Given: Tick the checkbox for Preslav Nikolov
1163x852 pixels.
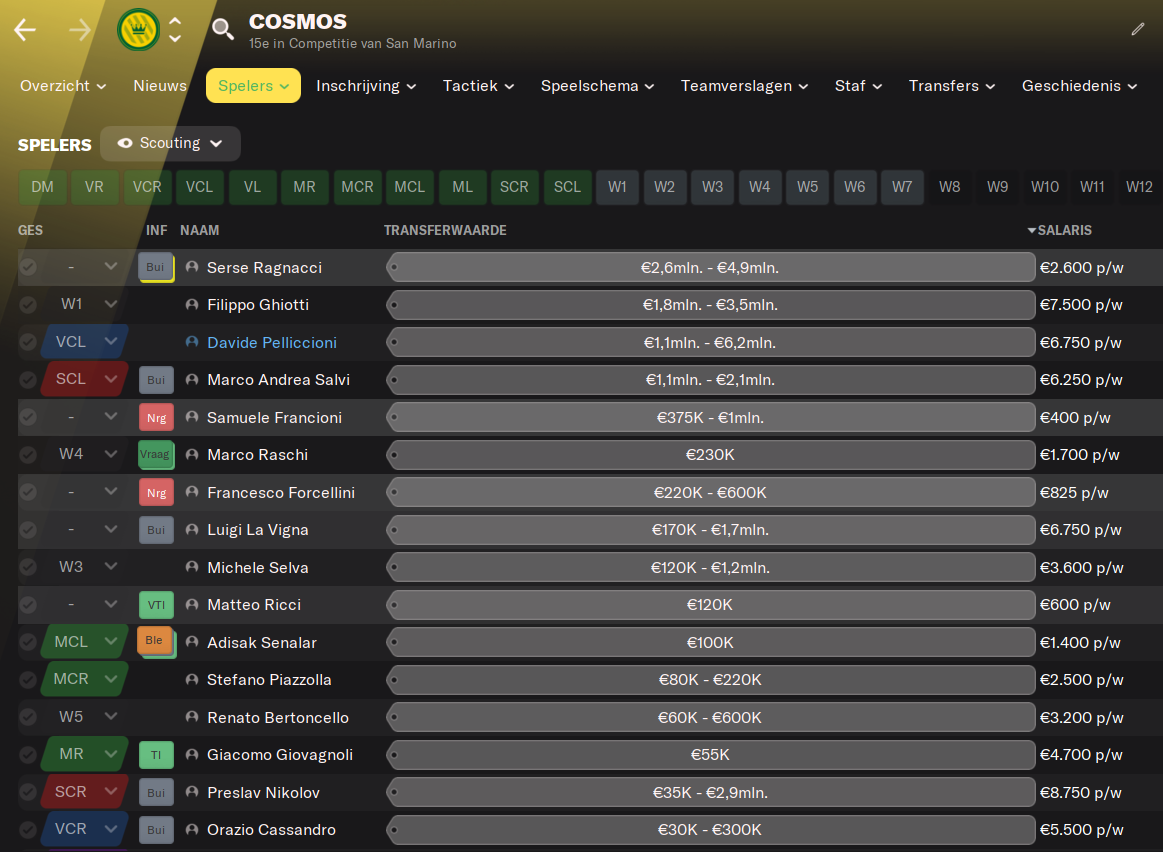Looking at the screenshot, I should 28,792.
